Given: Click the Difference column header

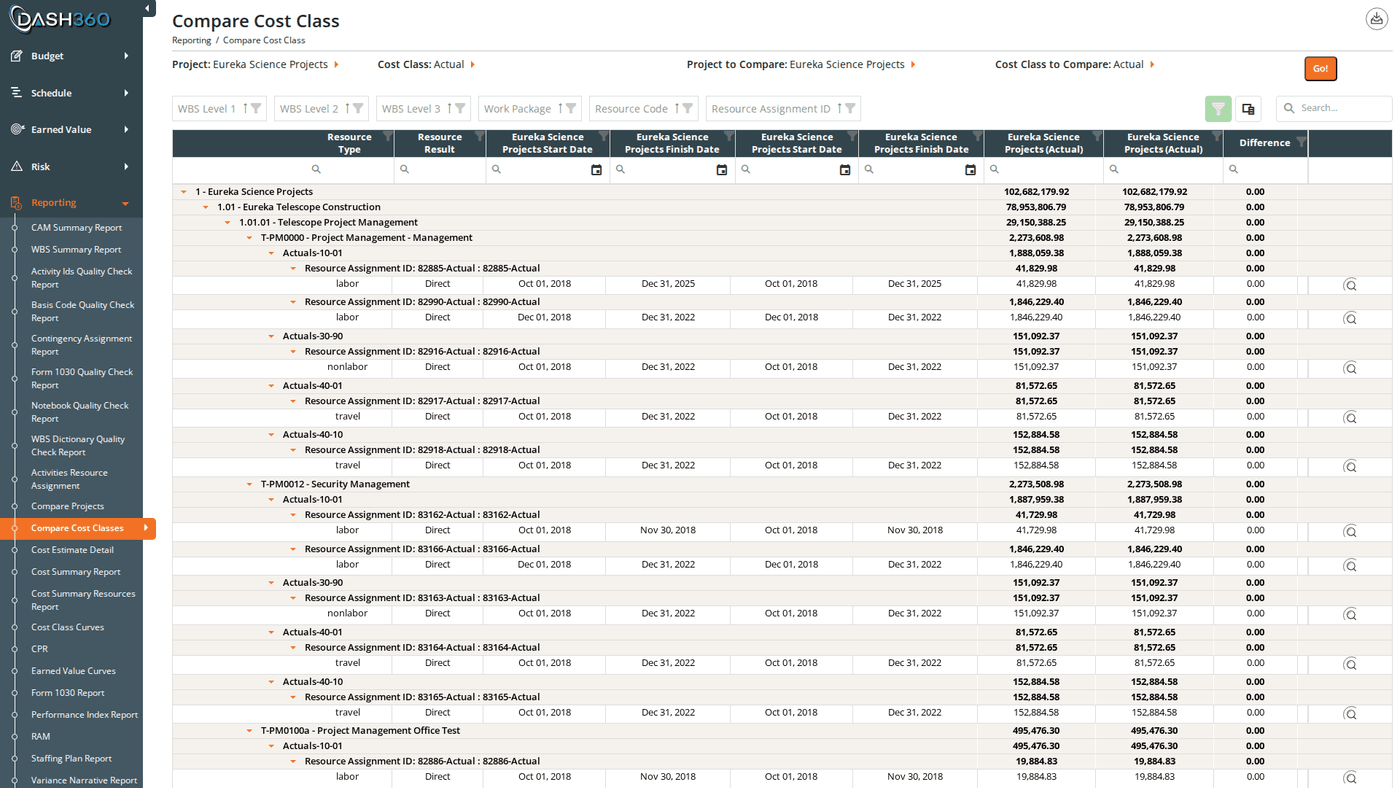Looking at the screenshot, I should click(1265, 143).
